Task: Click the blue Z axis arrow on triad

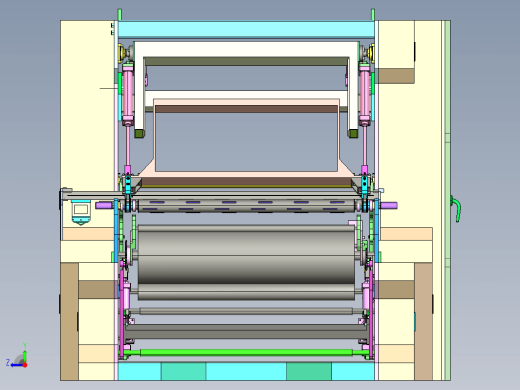Action: tap(15, 365)
